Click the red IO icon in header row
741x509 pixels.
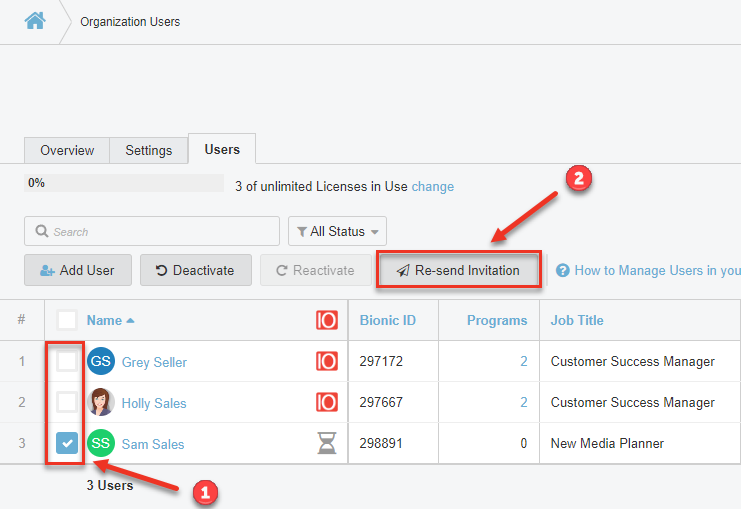click(x=326, y=321)
